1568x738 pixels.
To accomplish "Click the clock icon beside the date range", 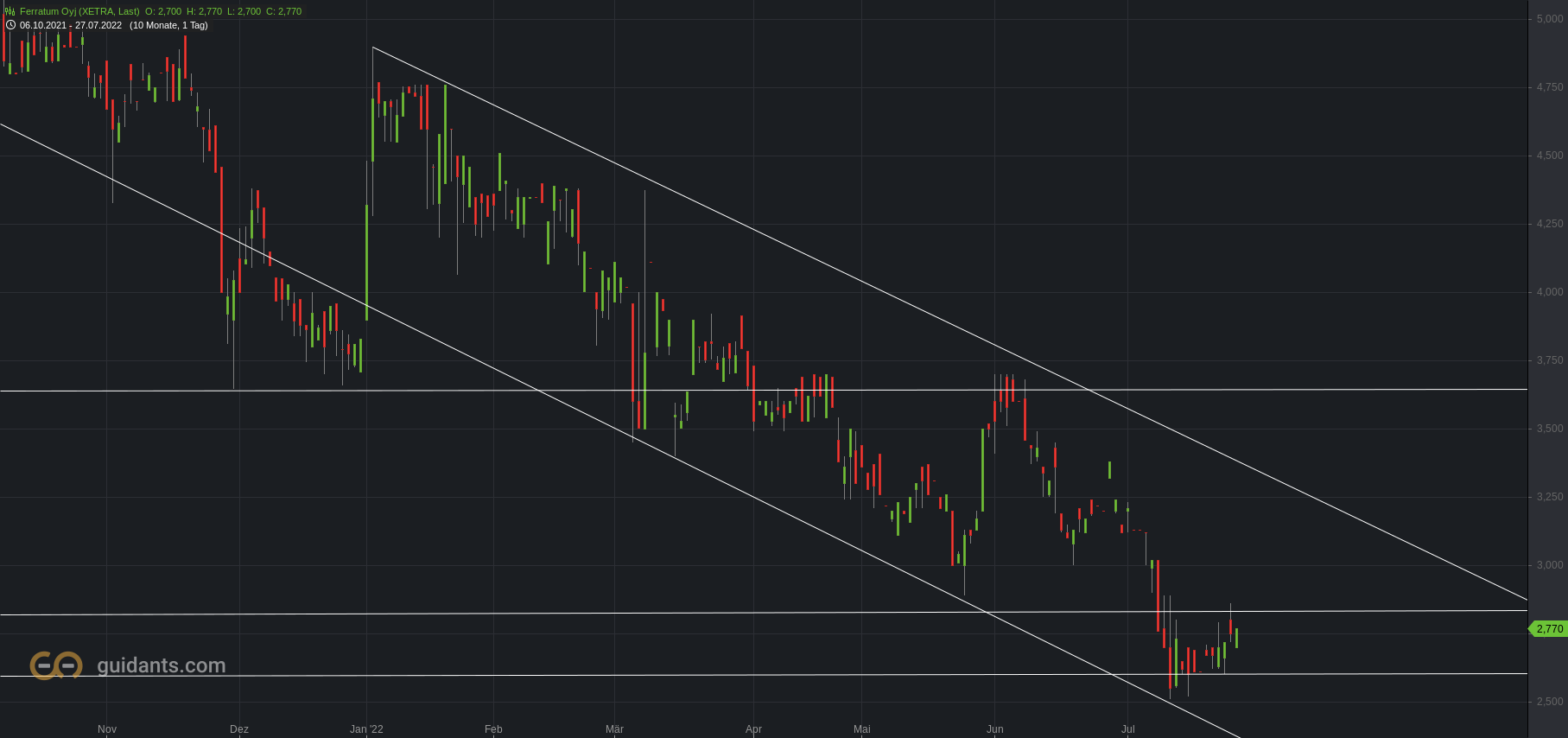I will pos(10,25).
